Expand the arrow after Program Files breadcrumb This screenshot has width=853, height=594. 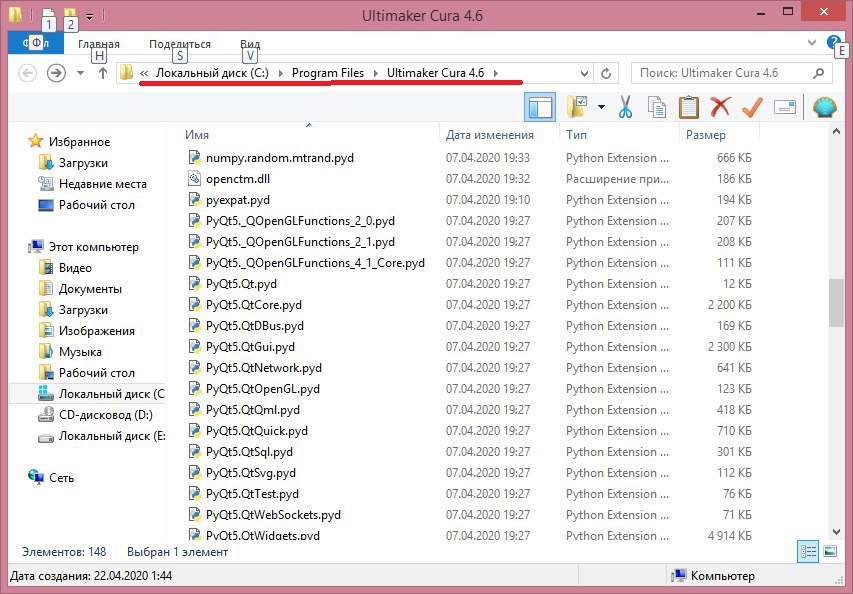375,73
